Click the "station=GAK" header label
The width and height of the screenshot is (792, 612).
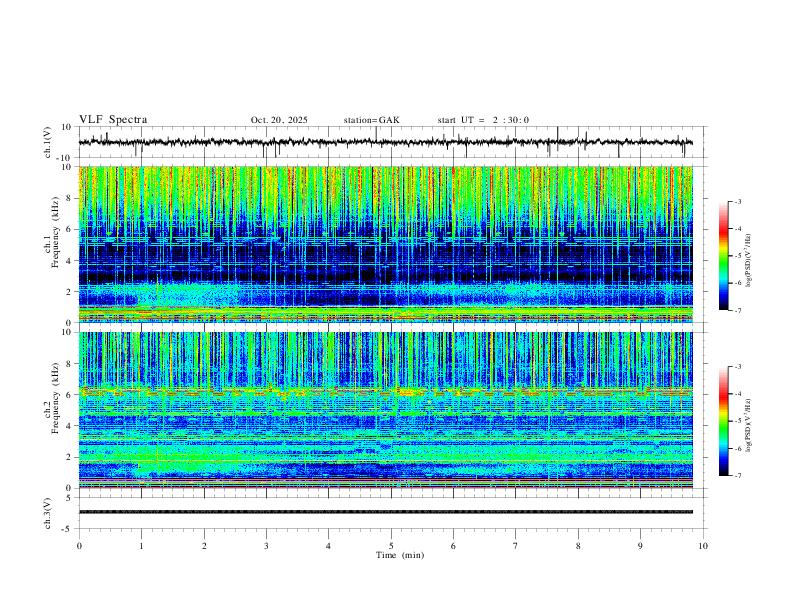[371, 120]
